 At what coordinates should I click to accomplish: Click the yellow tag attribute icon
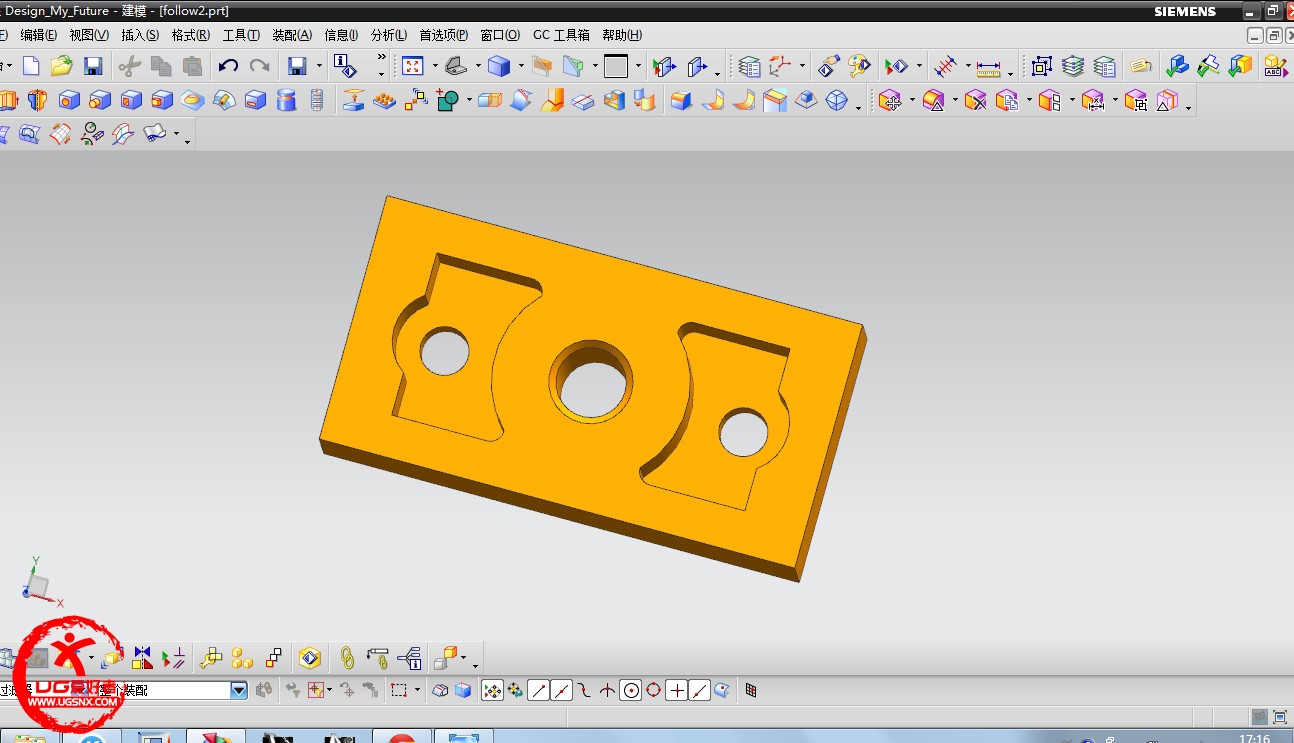tap(1141, 67)
